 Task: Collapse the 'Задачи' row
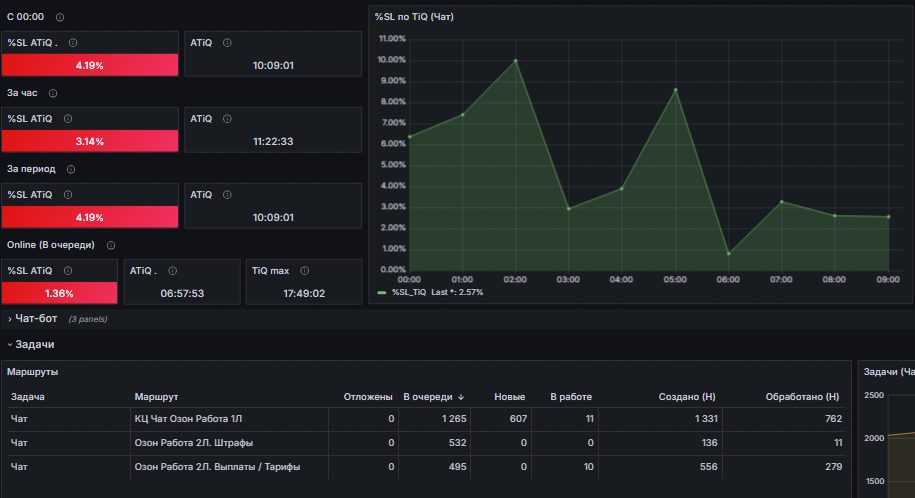34,344
